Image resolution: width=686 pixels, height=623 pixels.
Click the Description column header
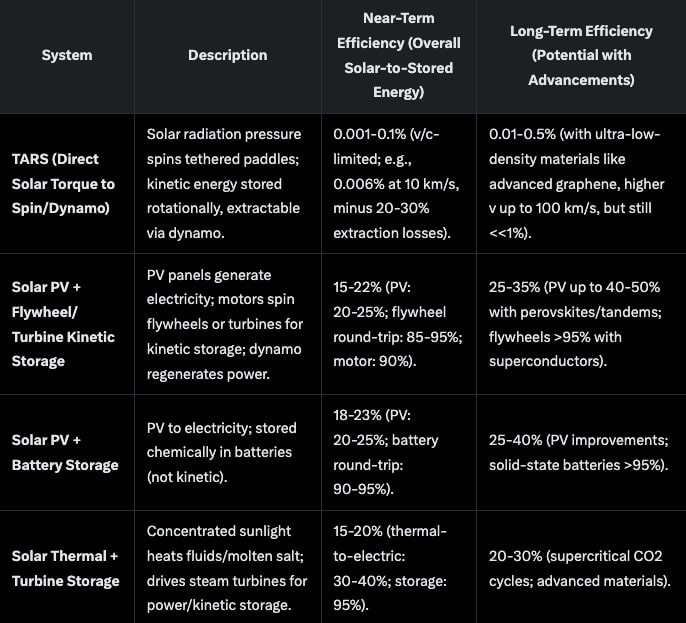(x=227, y=55)
